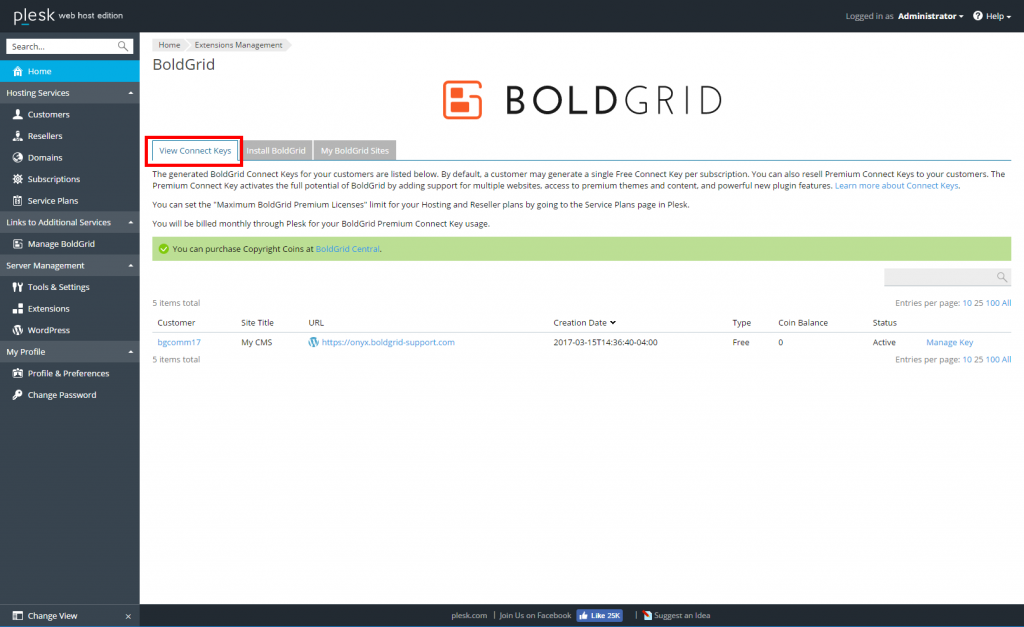Image resolution: width=1024 pixels, height=627 pixels.
Task: Set bottom entries per page to 25
Action: (978, 359)
